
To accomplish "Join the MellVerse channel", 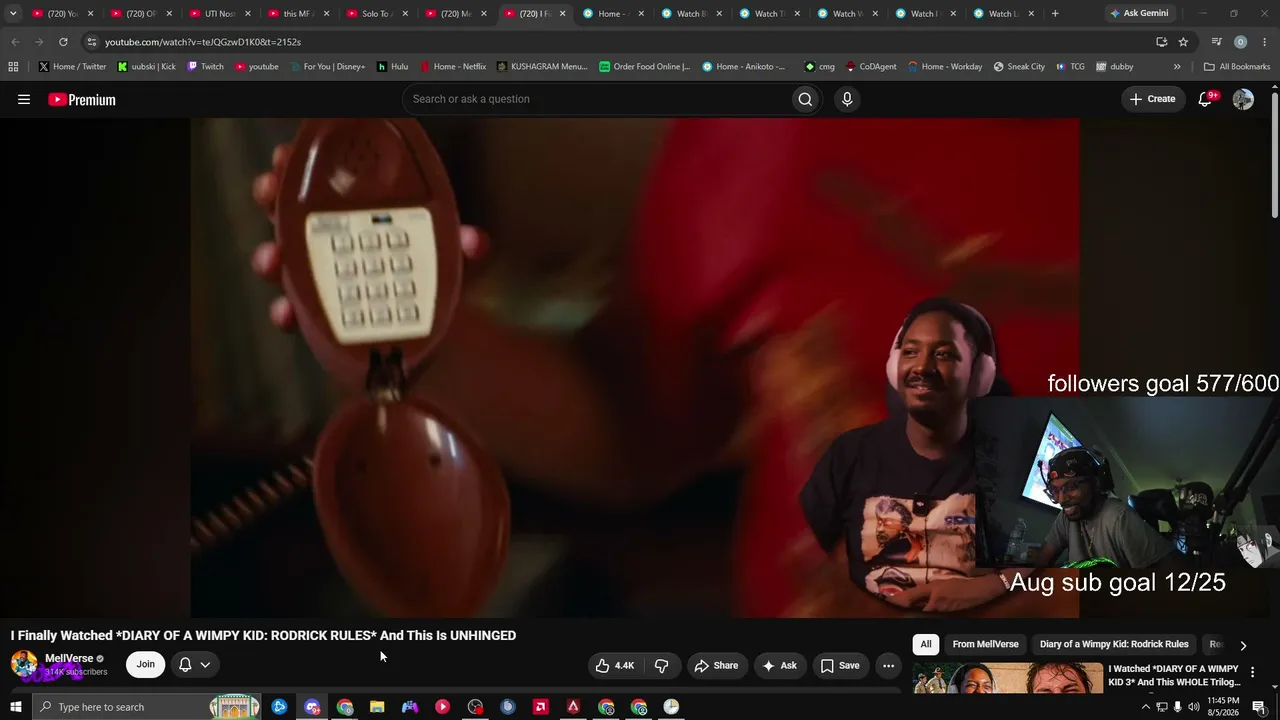I will pyautogui.click(x=146, y=665).
